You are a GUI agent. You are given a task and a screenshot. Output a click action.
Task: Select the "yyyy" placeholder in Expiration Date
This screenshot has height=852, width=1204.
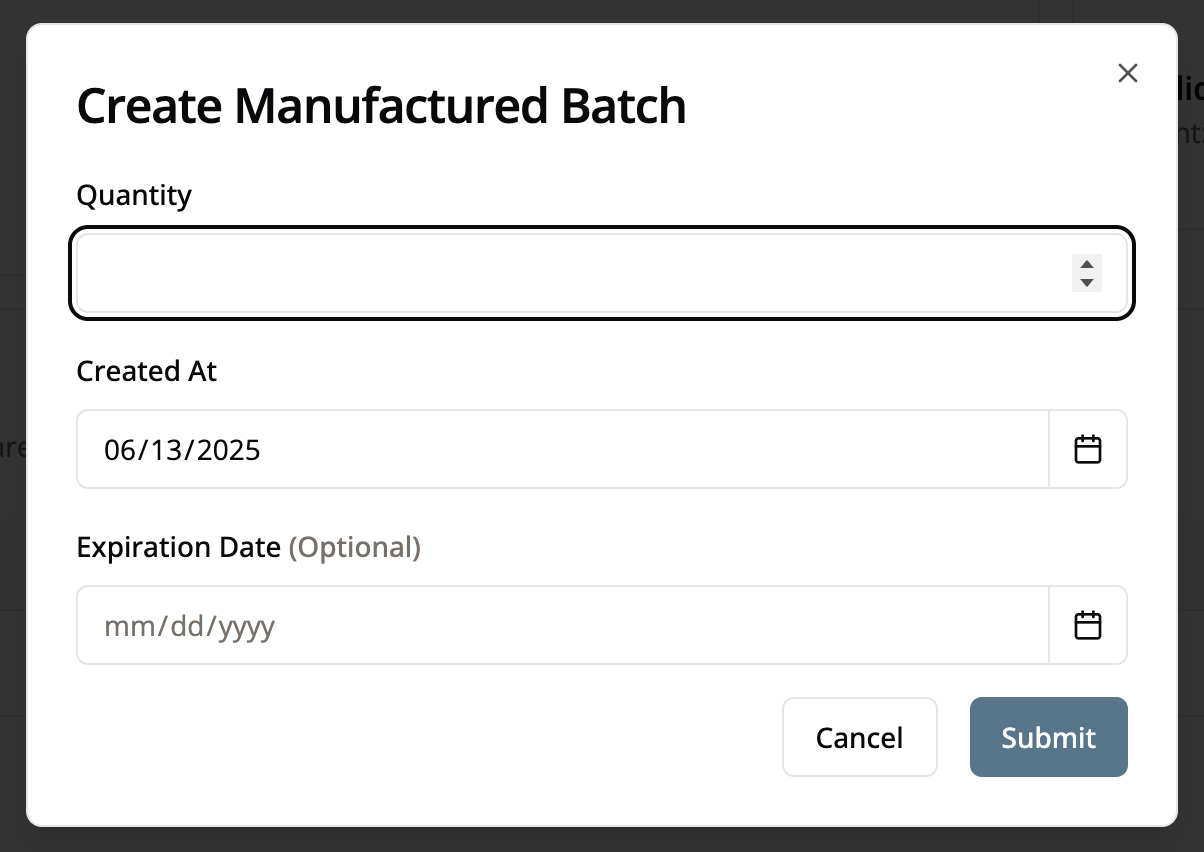pos(246,626)
